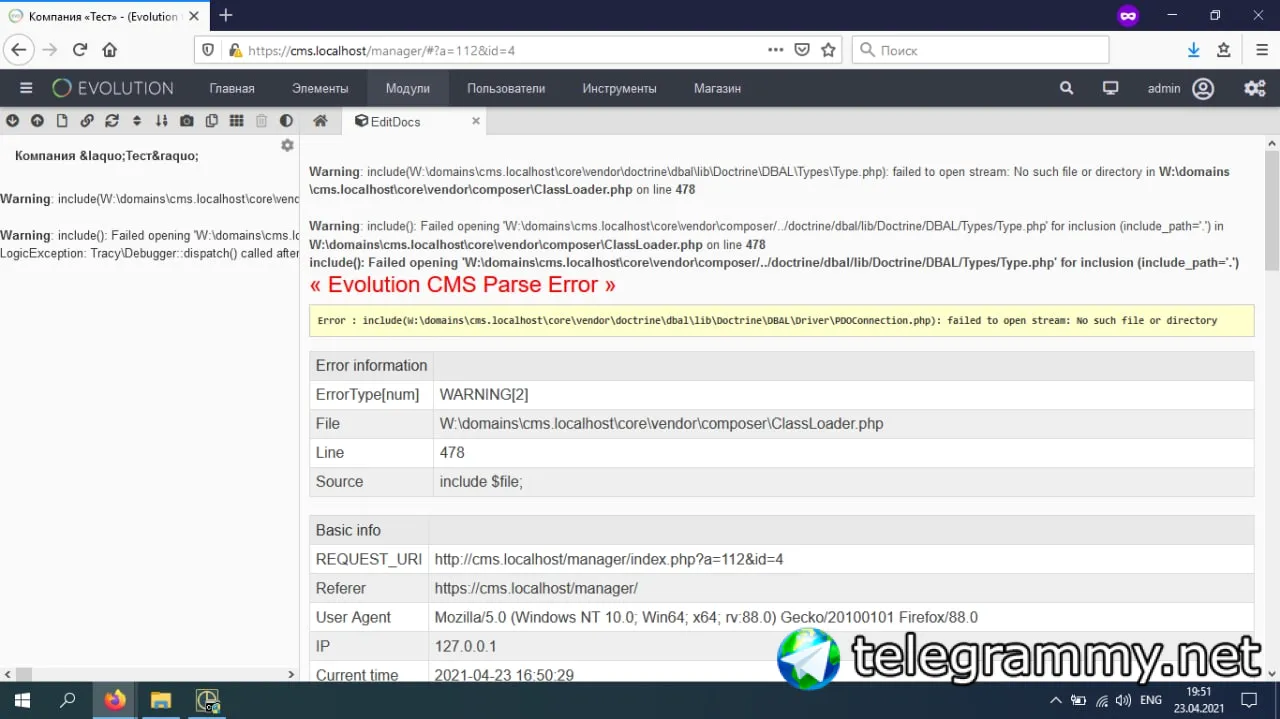Toggle the hamburger sidebar menu
The width and height of the screenshot is (1280, 719).
click(26, 88)
